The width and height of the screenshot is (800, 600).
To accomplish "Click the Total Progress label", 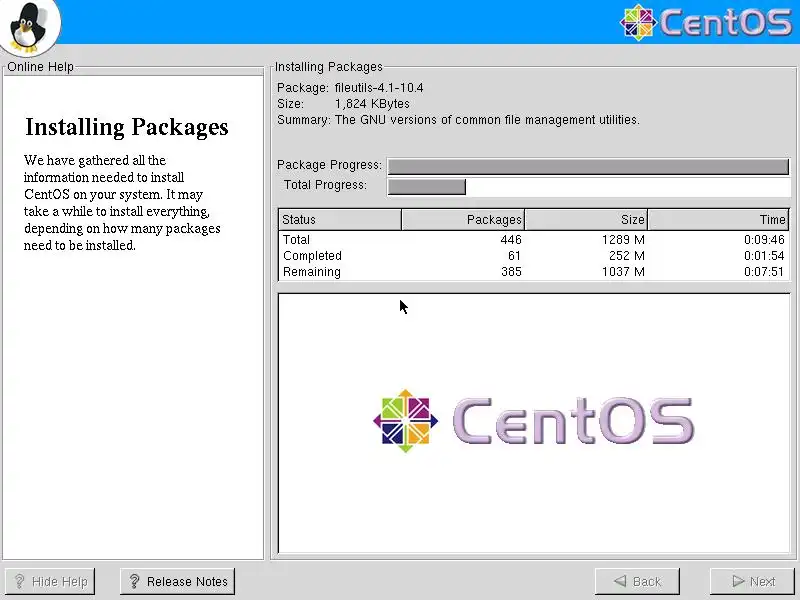I will pos(325,185).
